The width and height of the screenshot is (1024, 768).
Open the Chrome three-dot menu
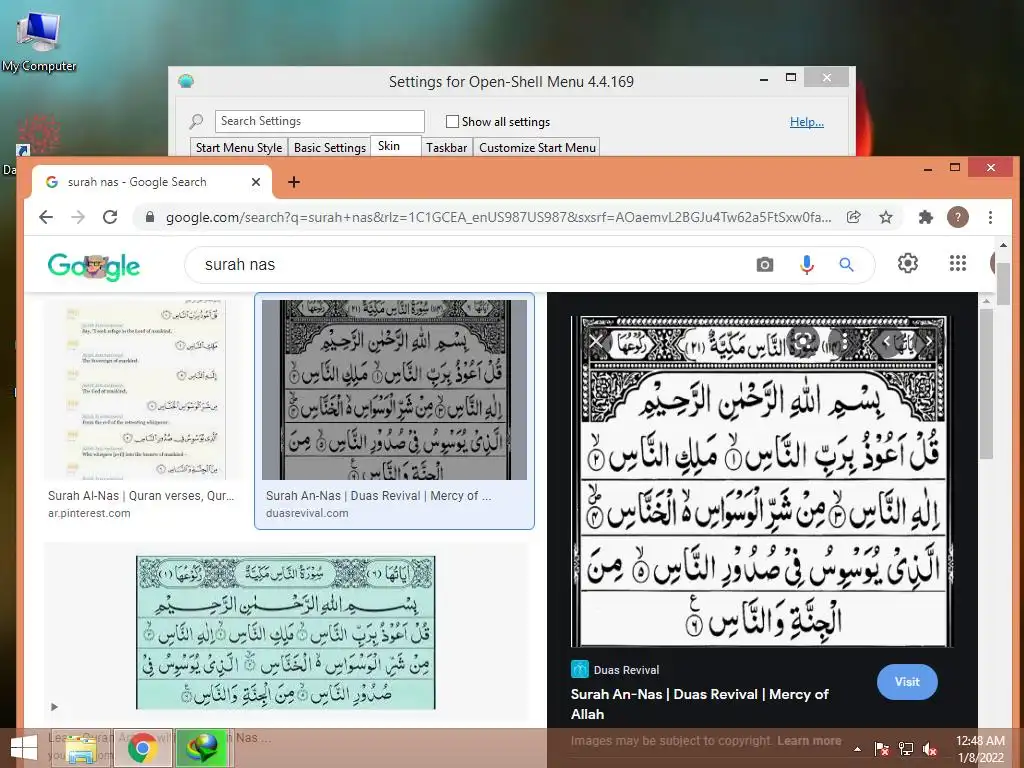tap(990, 217)
